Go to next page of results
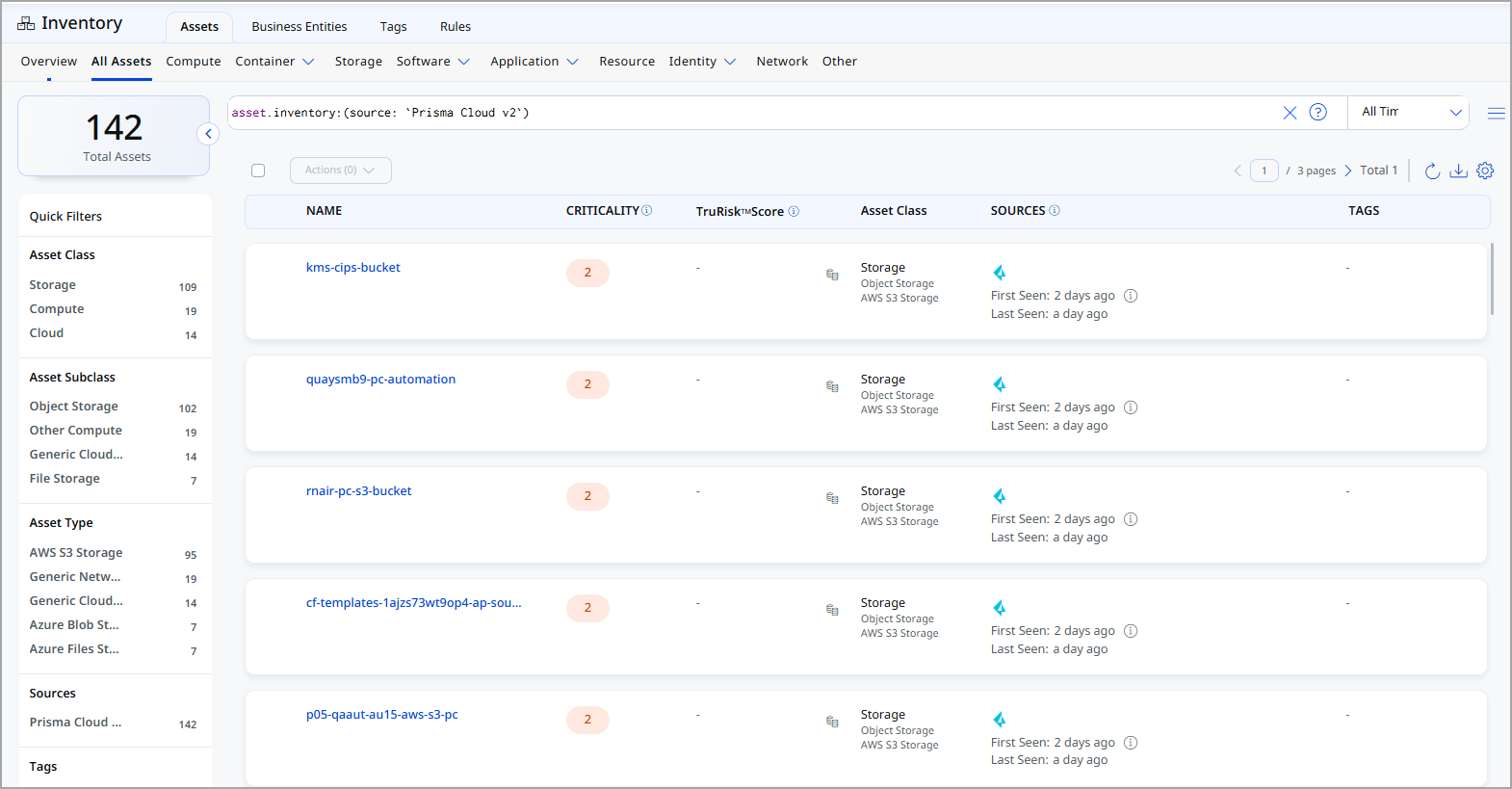This screenshot has height=789, width=1512. click(x=1347, y=171)
